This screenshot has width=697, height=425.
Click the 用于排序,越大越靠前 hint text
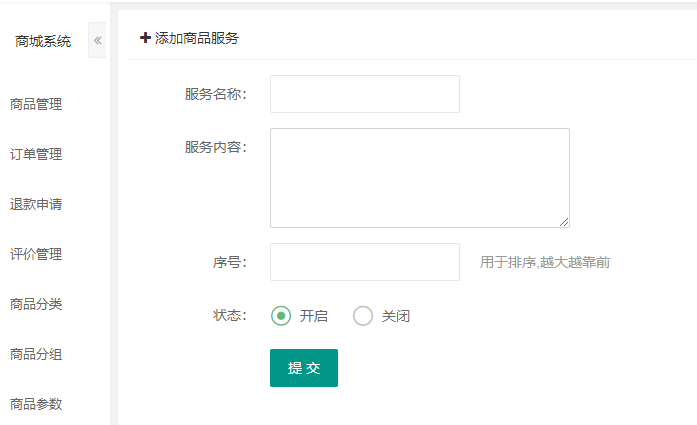point(545,263)
